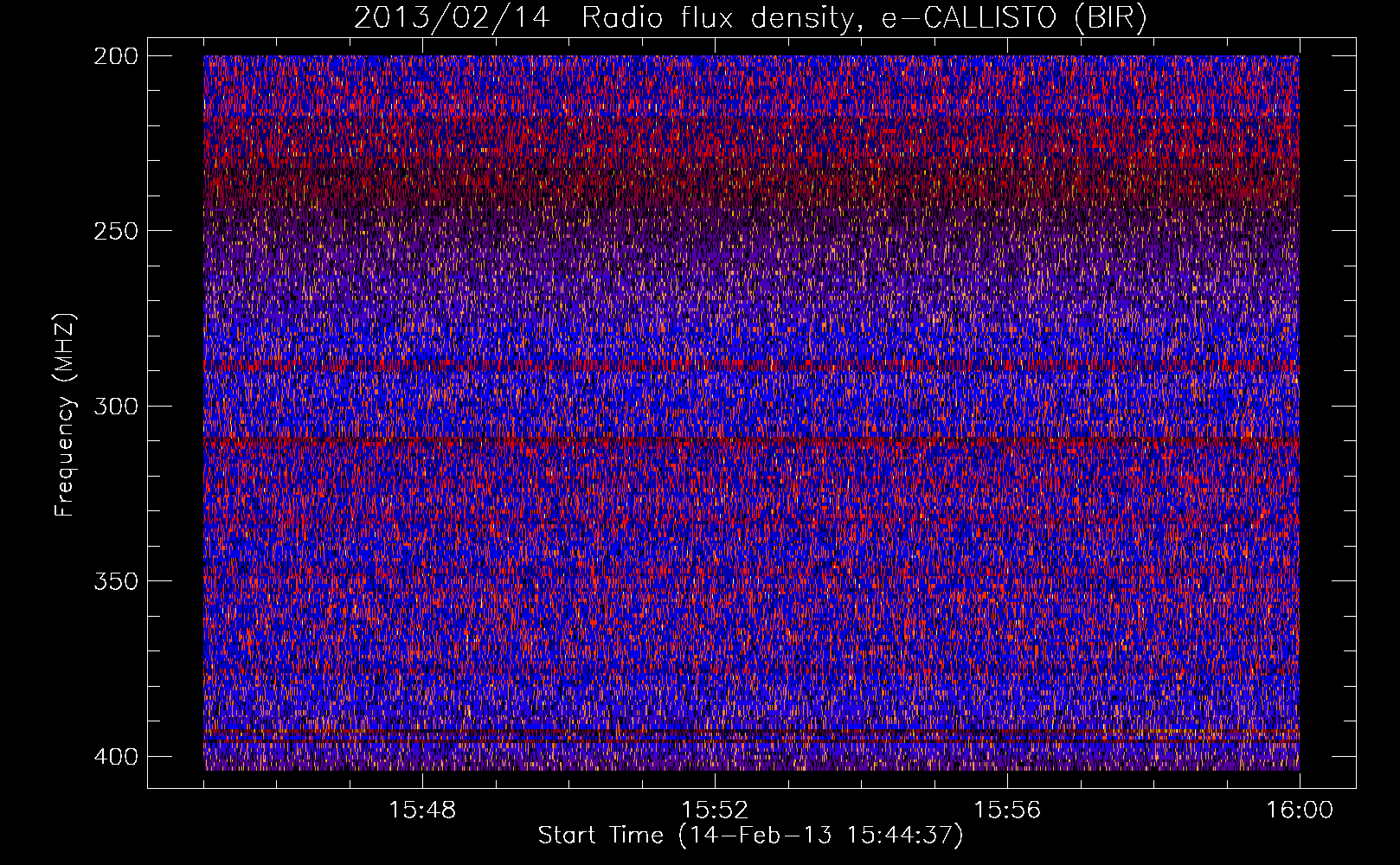The width and height of the screenshot is (1400, 865).
Task: Select the date '2013/02/14' in the title
Action: coord(452,18)
